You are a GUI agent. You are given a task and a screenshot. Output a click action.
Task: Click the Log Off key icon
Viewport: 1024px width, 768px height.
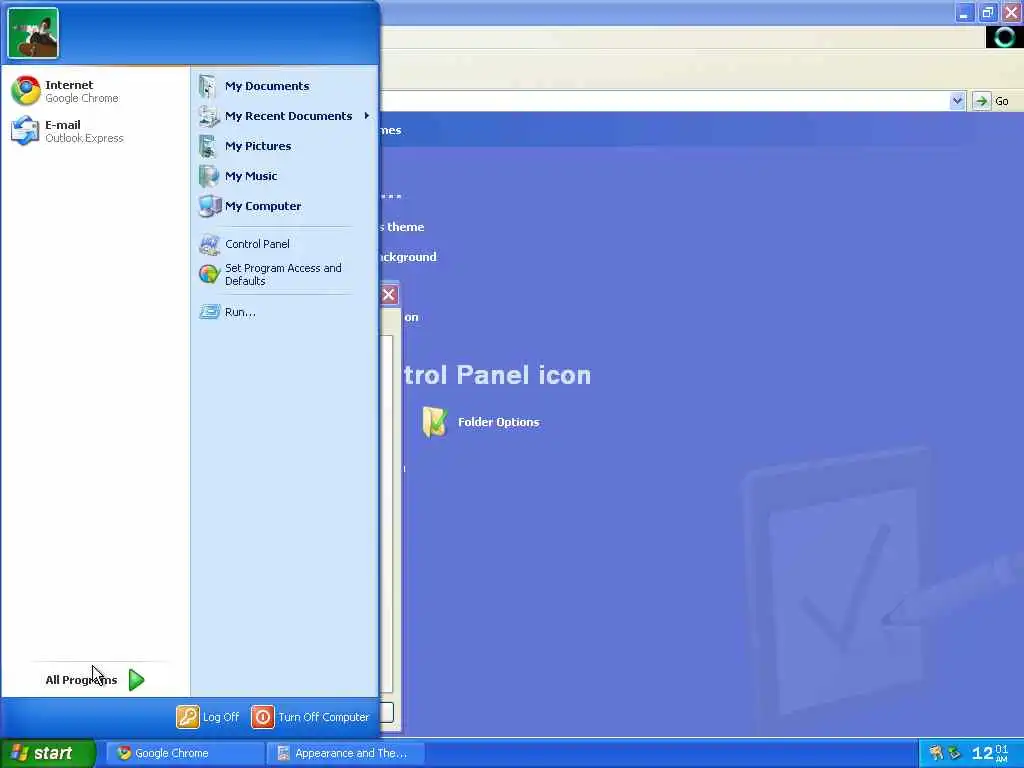tap(187, 717)
